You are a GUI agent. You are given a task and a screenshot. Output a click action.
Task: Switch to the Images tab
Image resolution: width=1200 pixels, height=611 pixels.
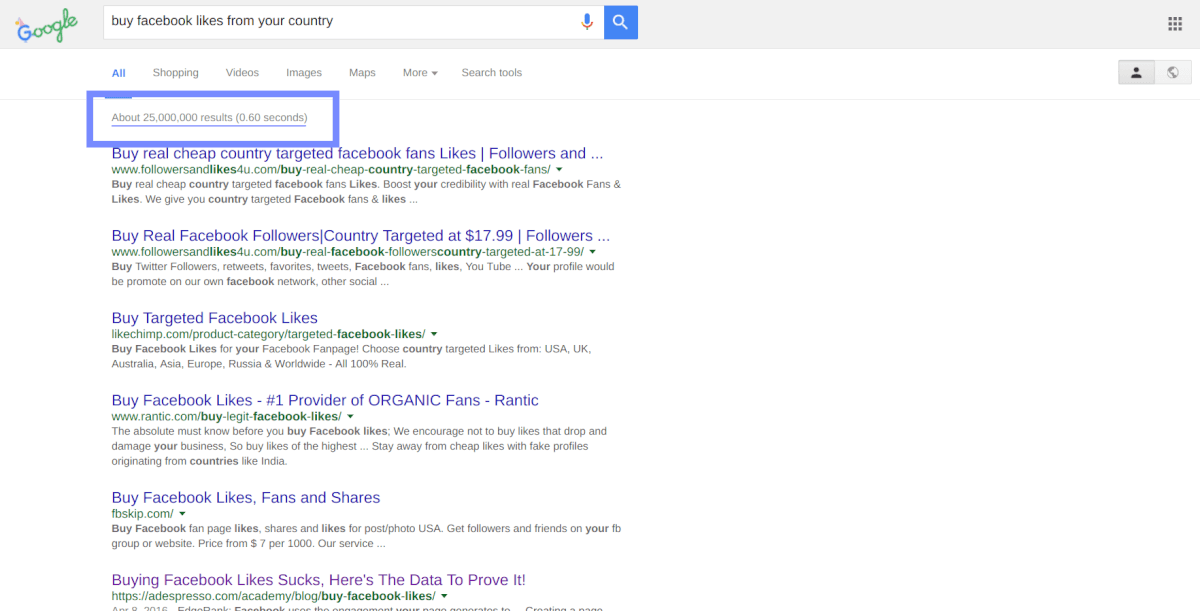tap(304, 73)
